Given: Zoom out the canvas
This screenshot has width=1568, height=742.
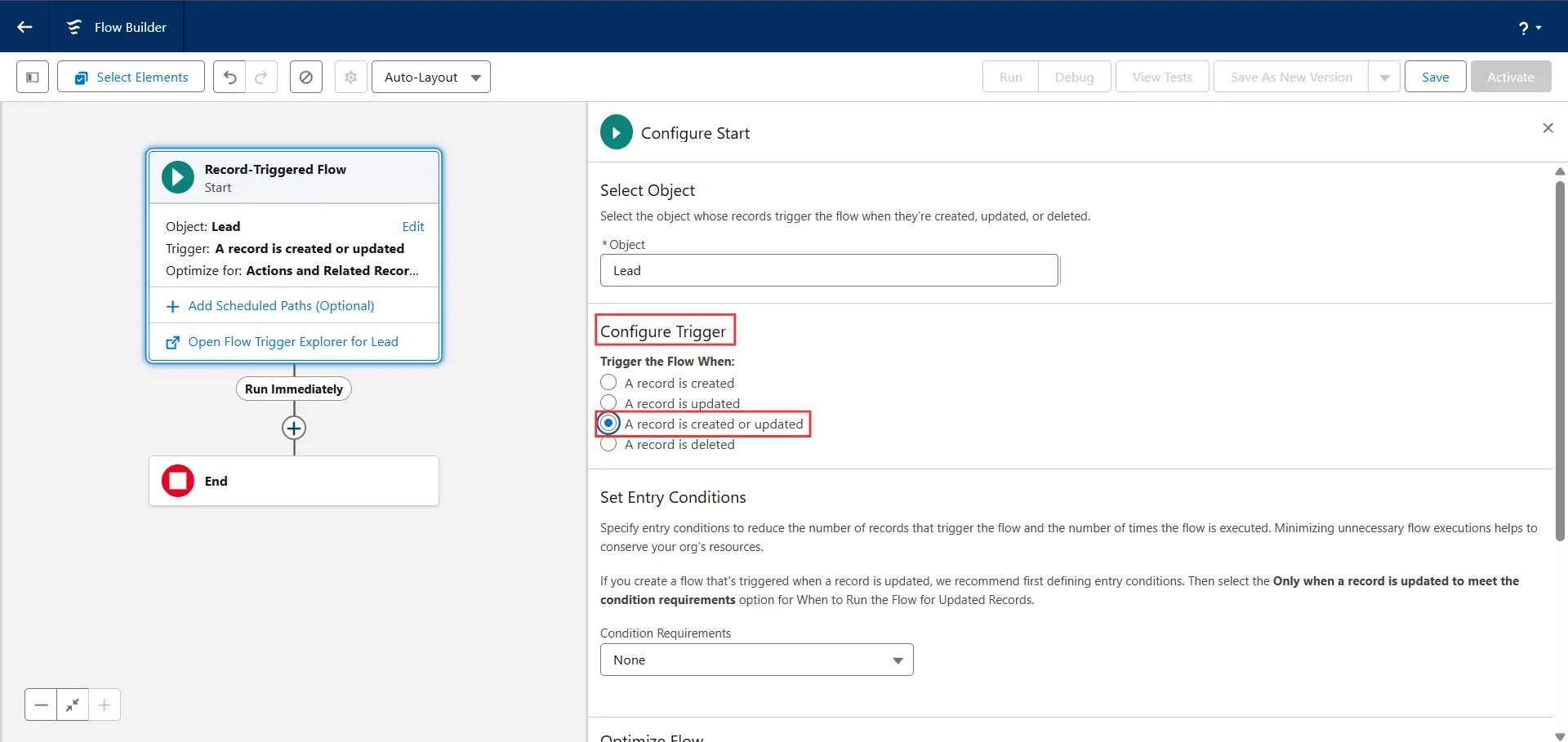Looking at the screenshot, I should 41,704.
